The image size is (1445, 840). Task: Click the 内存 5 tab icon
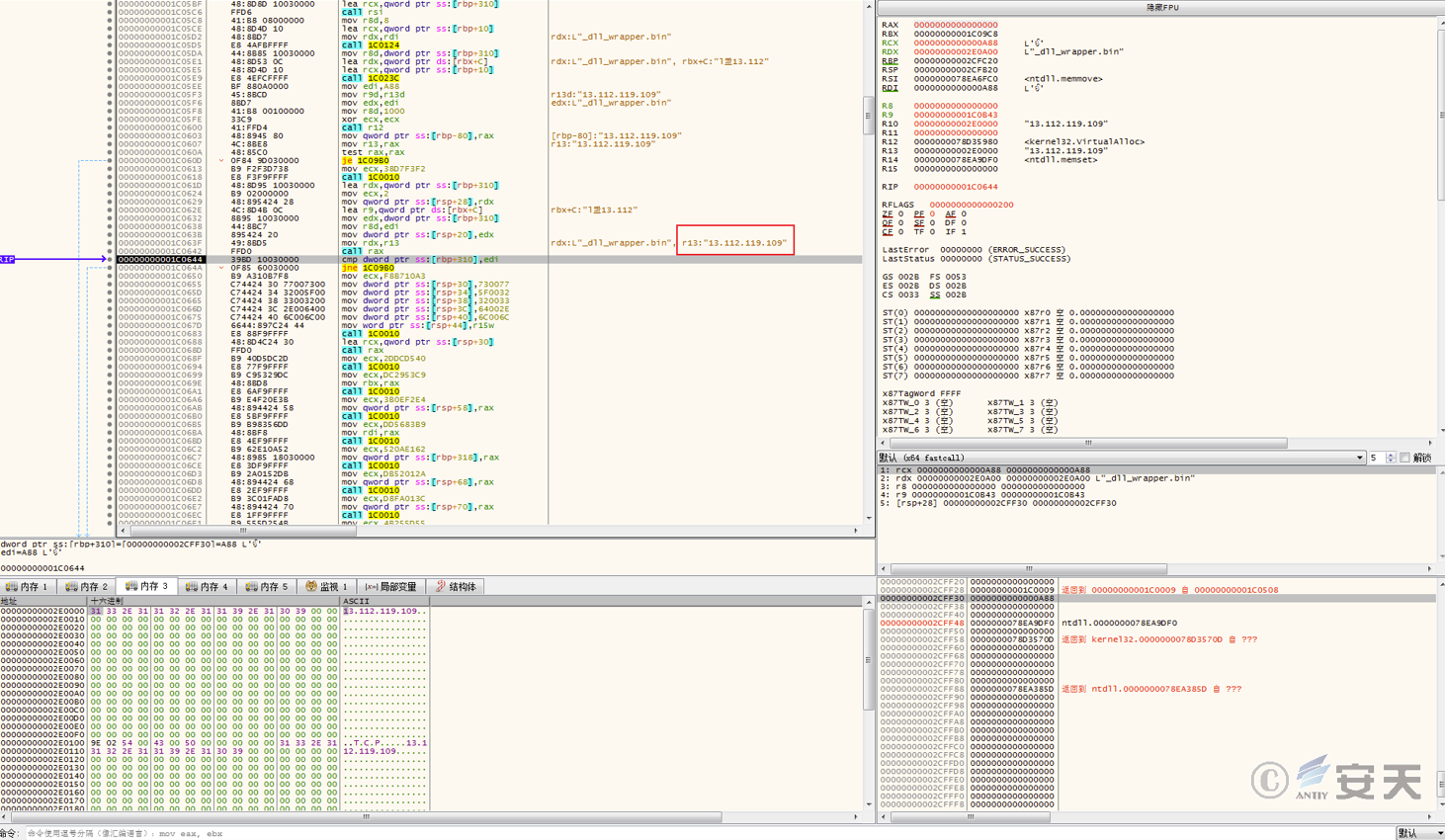coord(252,587)
